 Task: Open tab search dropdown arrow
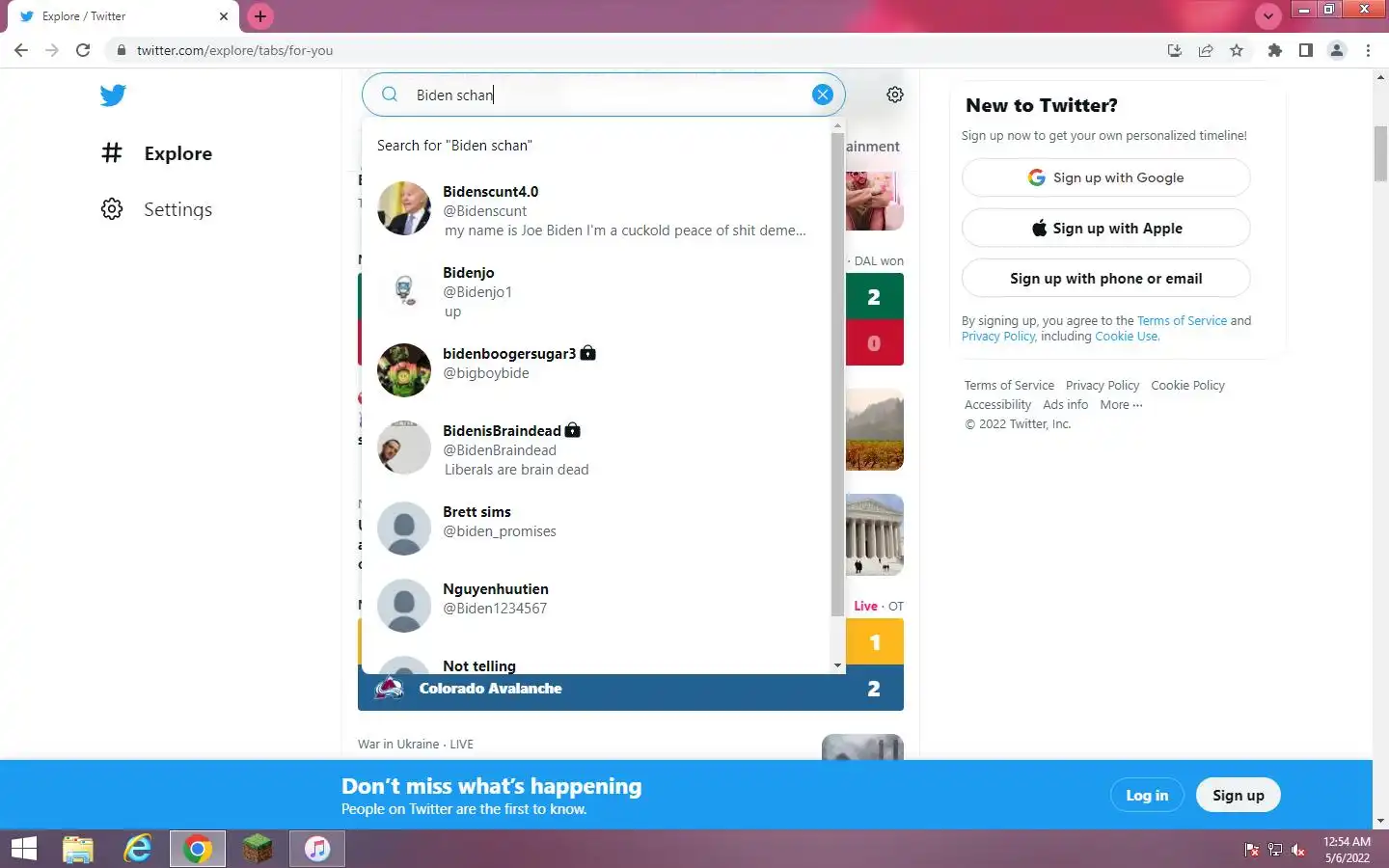point(1267,15)
